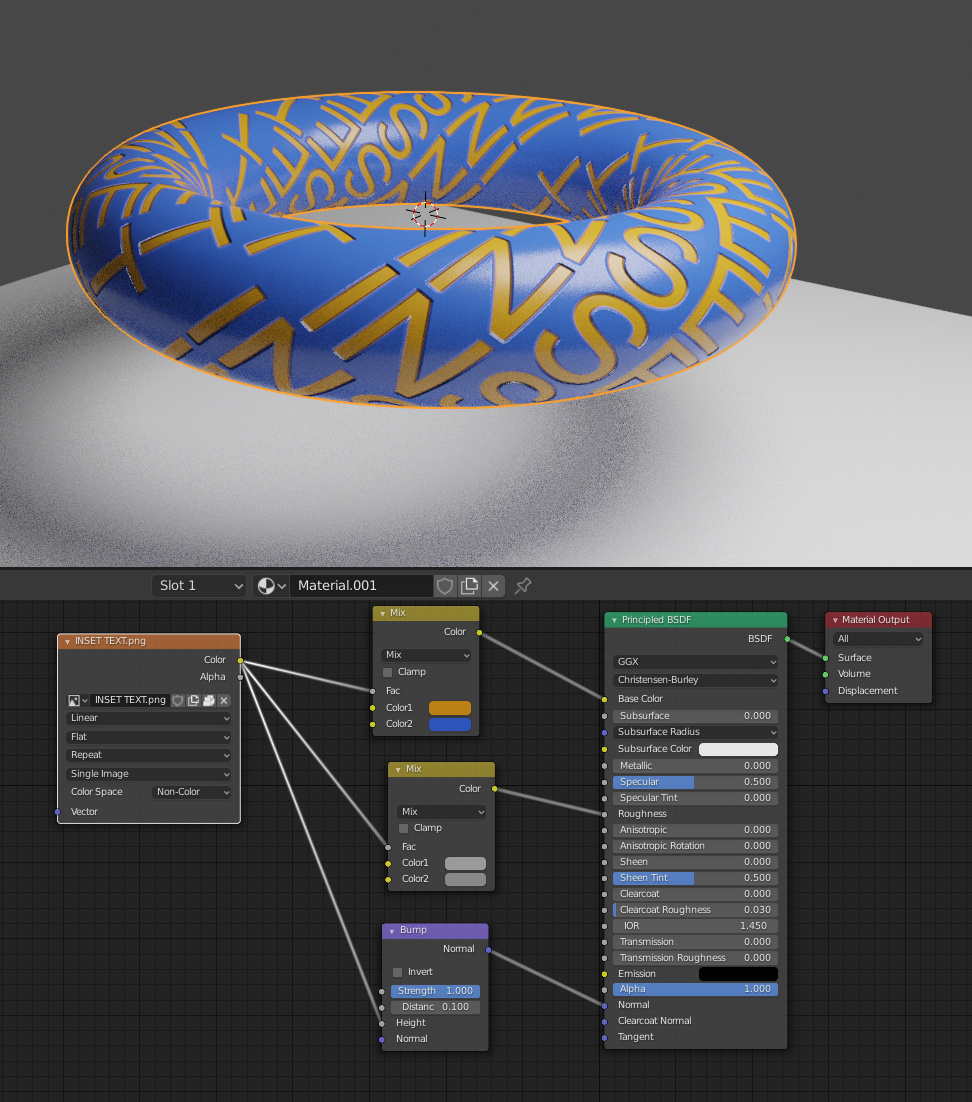Open the Flat projection dropdown

point(149,737)
